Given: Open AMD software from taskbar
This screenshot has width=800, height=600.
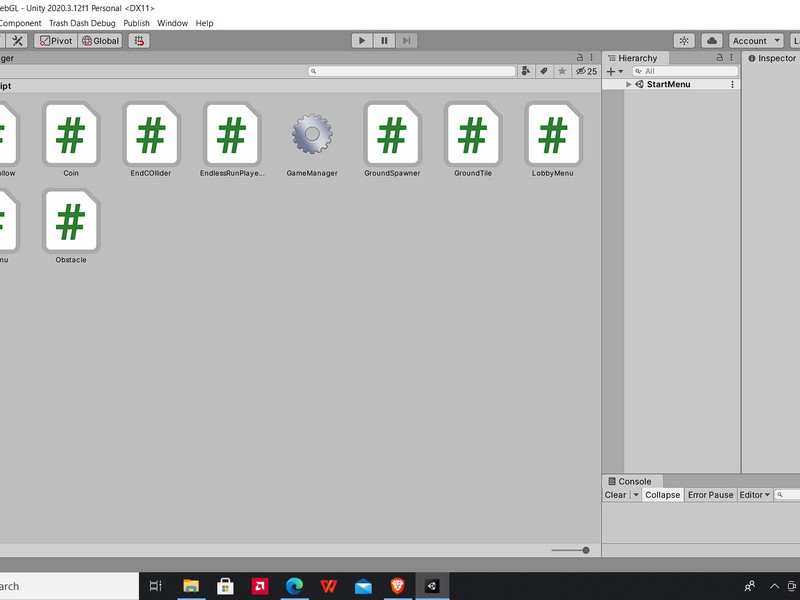Looking at the screenshot, I should point(260,586).
